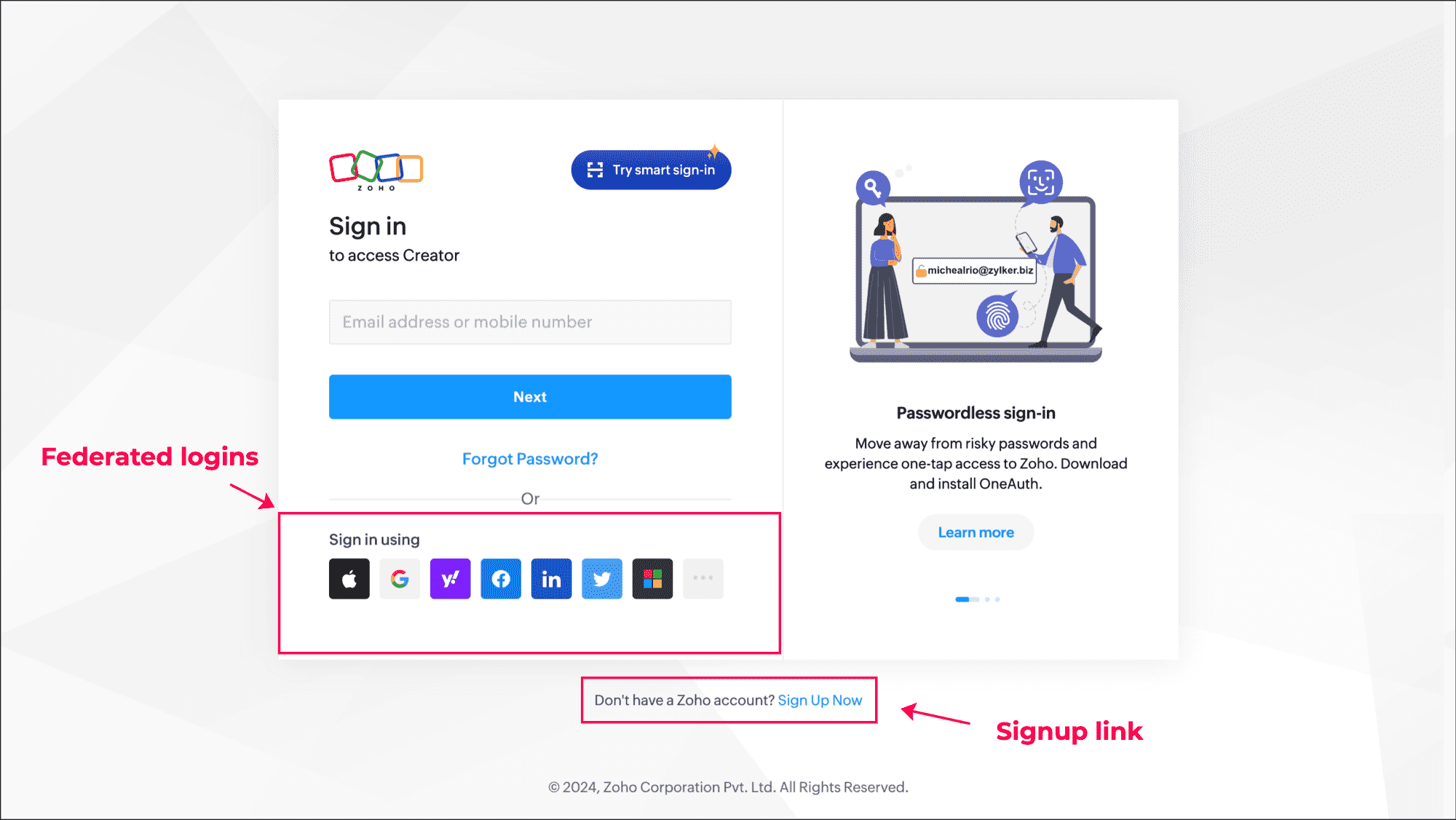The image size is (1456, 820).
Task: Sign in using Google icon
Action: (400, 579)
